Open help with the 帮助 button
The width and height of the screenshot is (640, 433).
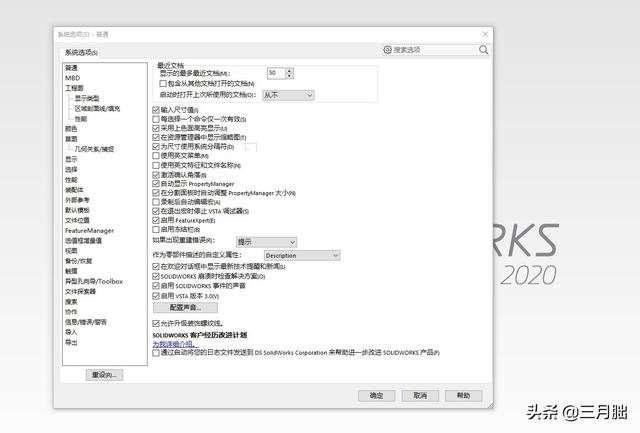(x=463, y=395)
